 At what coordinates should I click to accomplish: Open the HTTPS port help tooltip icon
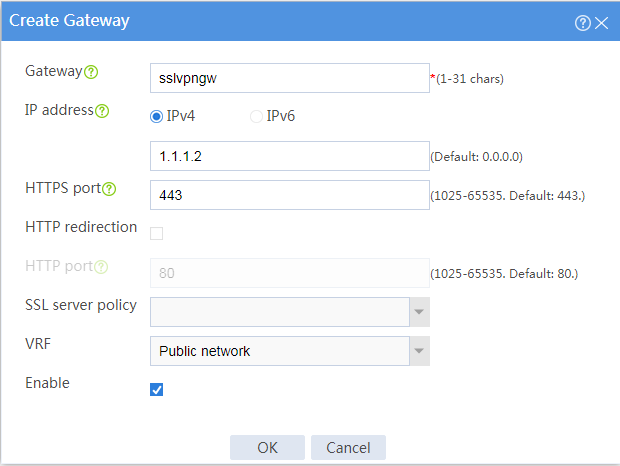point(109,189)
